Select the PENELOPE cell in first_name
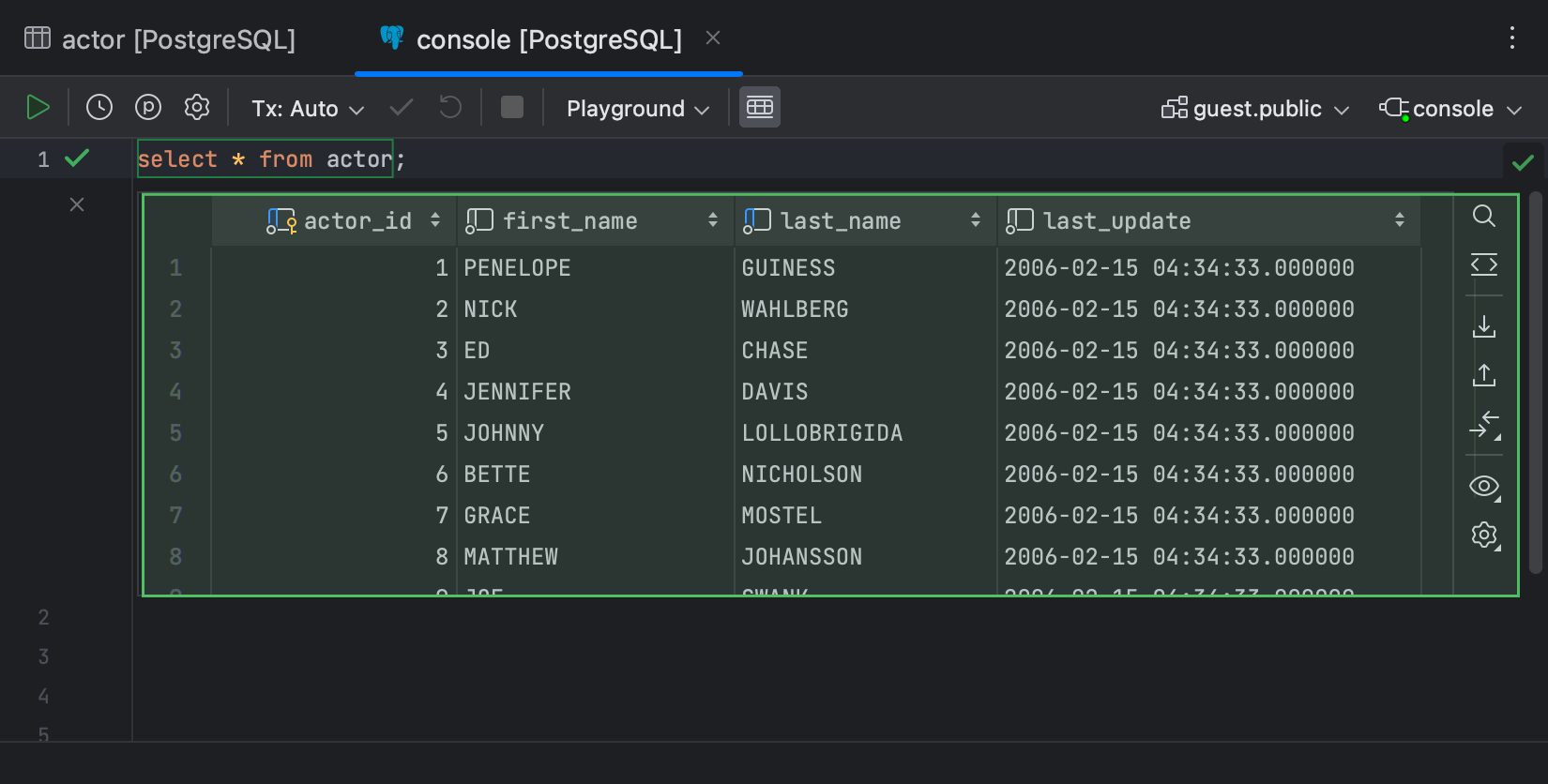1548x784 pixels. 518,268
